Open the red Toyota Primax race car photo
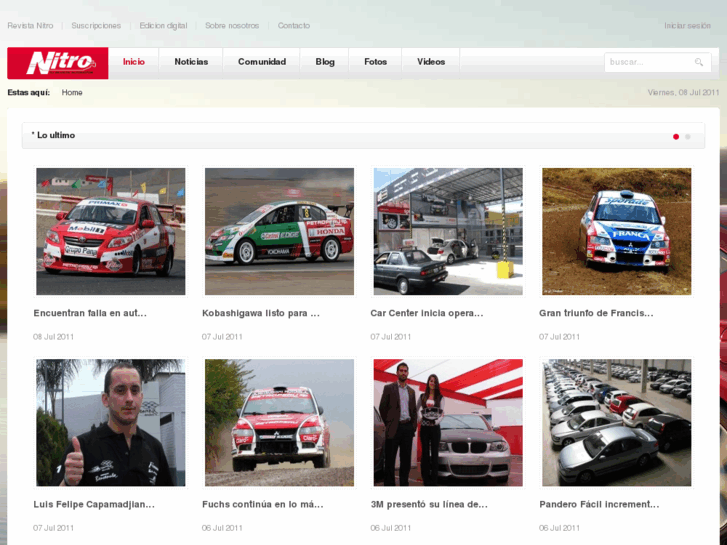 (x=111, y=231)
